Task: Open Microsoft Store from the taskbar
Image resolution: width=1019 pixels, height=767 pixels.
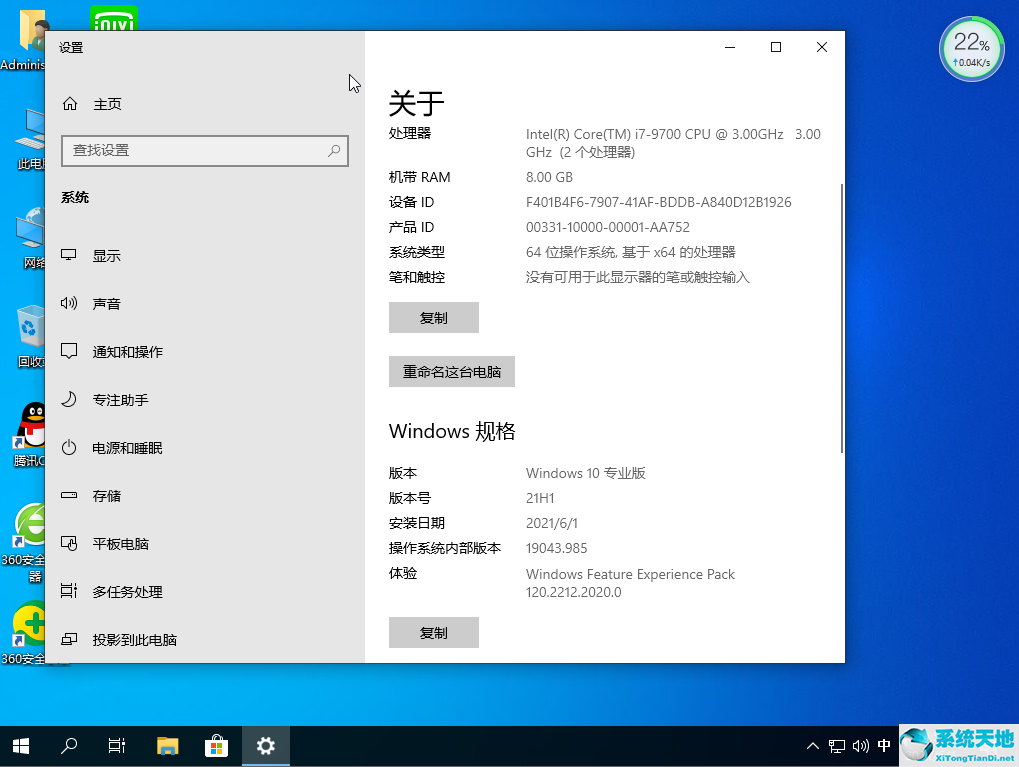Action: tap(216, 746)
